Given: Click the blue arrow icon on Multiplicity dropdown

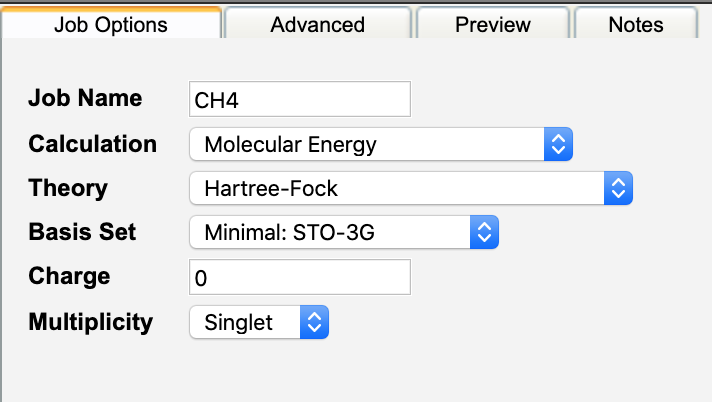Looking at the screenshot, I should pyautogui.click(x=314, y=323).
